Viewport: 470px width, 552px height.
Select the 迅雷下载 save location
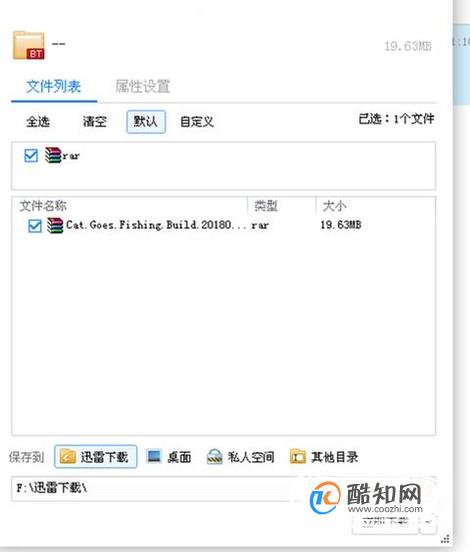(95, 457)
